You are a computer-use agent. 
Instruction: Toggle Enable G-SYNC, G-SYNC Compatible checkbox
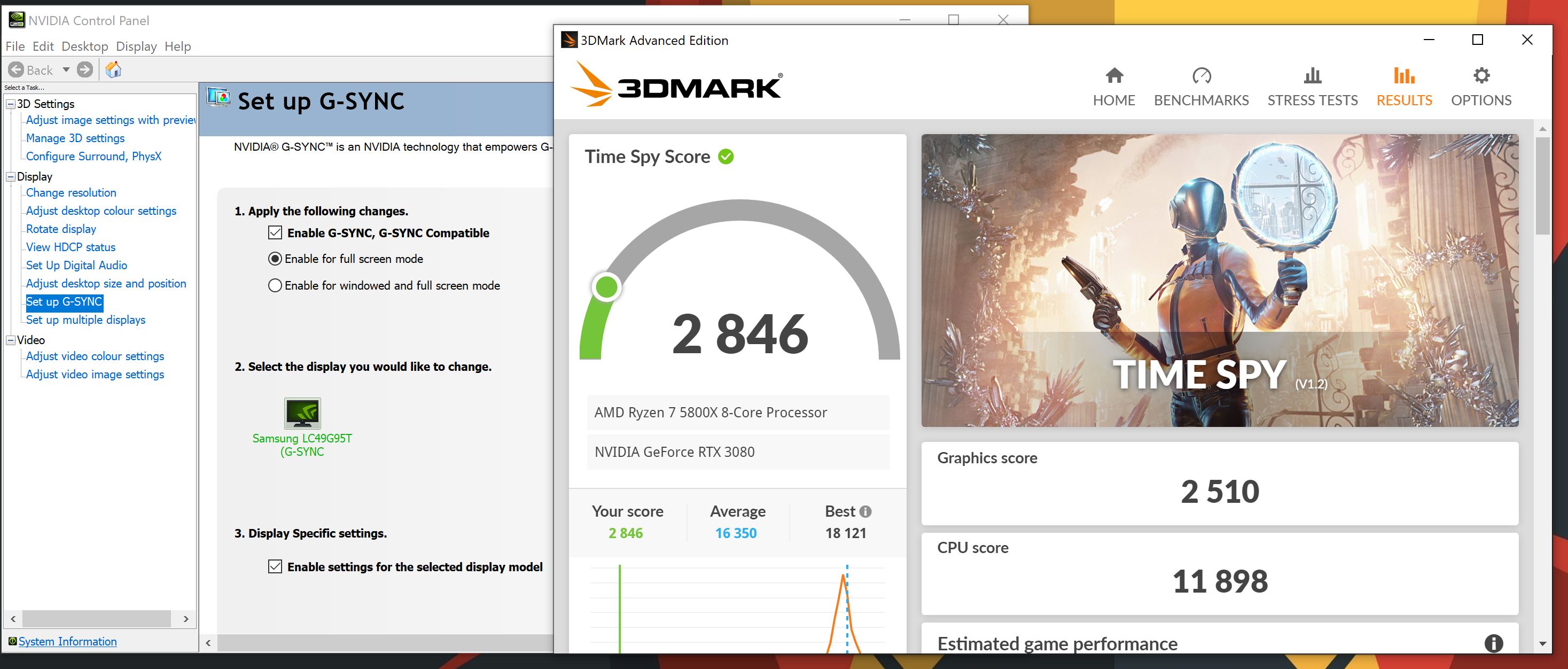click(x=275, y=232)
